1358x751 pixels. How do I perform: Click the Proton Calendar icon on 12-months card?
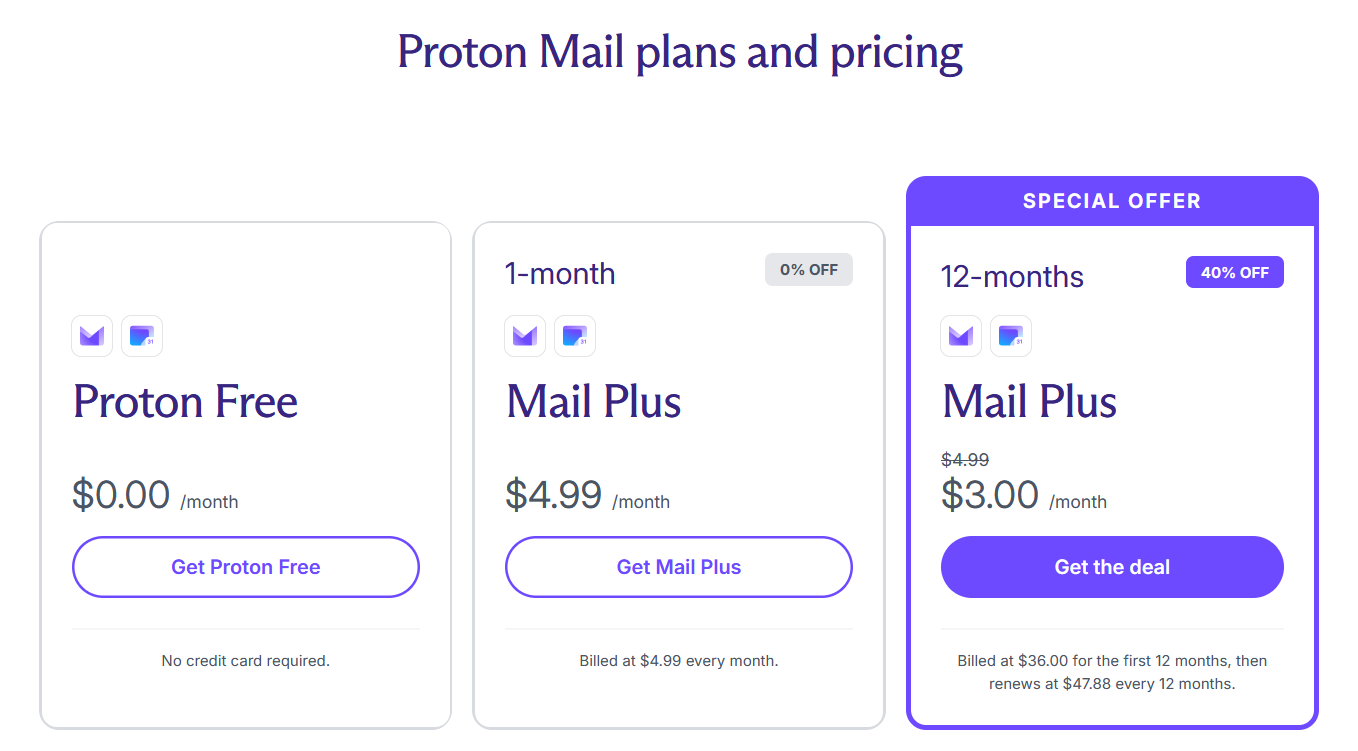[1010, 336]
